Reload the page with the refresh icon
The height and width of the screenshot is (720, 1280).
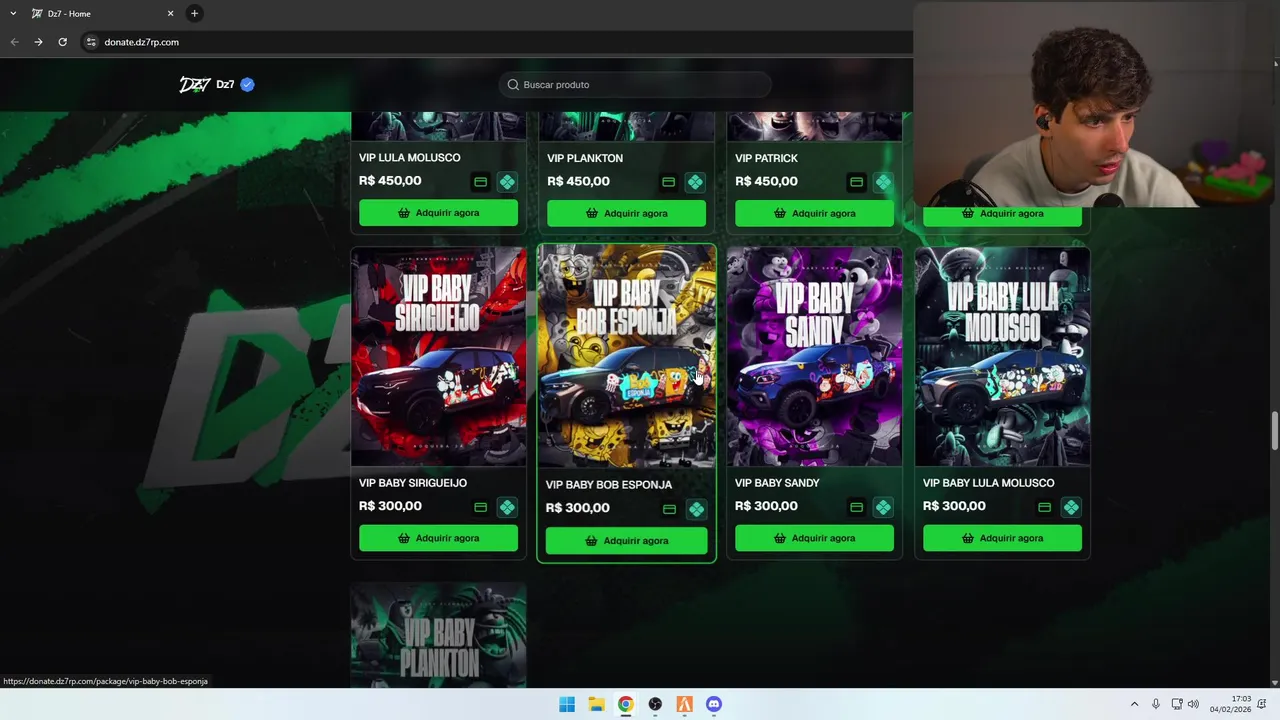point(62,42)
